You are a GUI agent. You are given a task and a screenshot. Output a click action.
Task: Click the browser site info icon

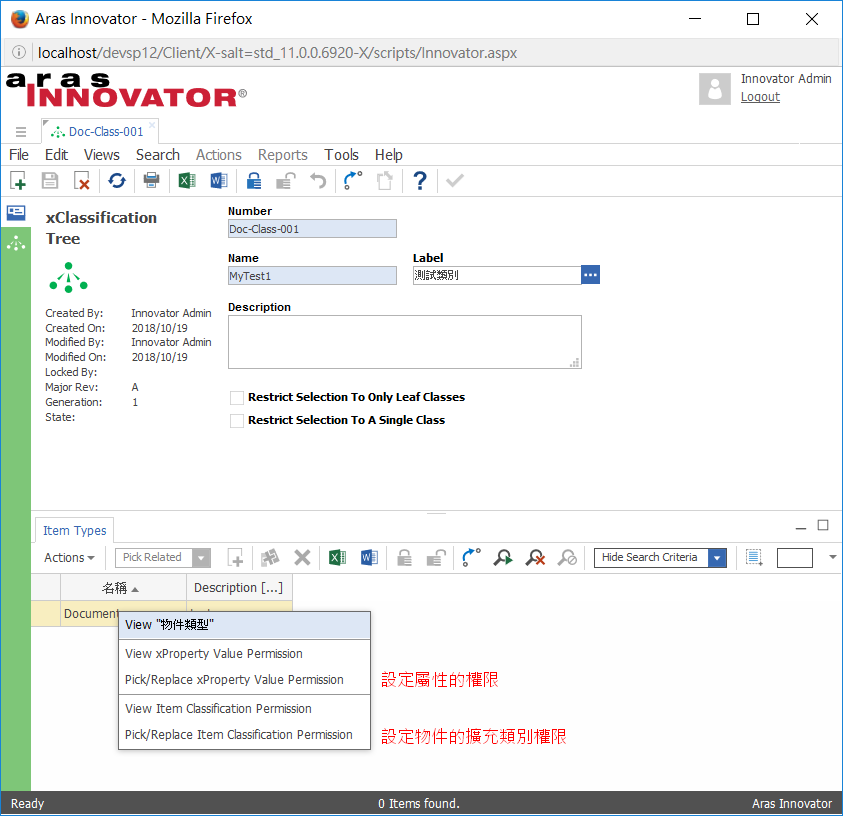coord(19,52)
